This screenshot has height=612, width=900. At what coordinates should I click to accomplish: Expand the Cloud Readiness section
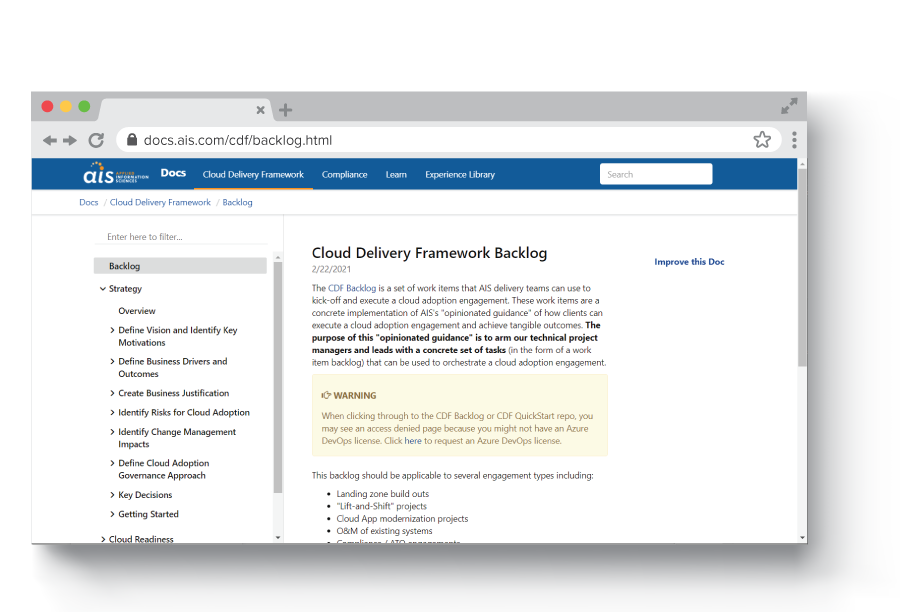(x=103, y=539)
